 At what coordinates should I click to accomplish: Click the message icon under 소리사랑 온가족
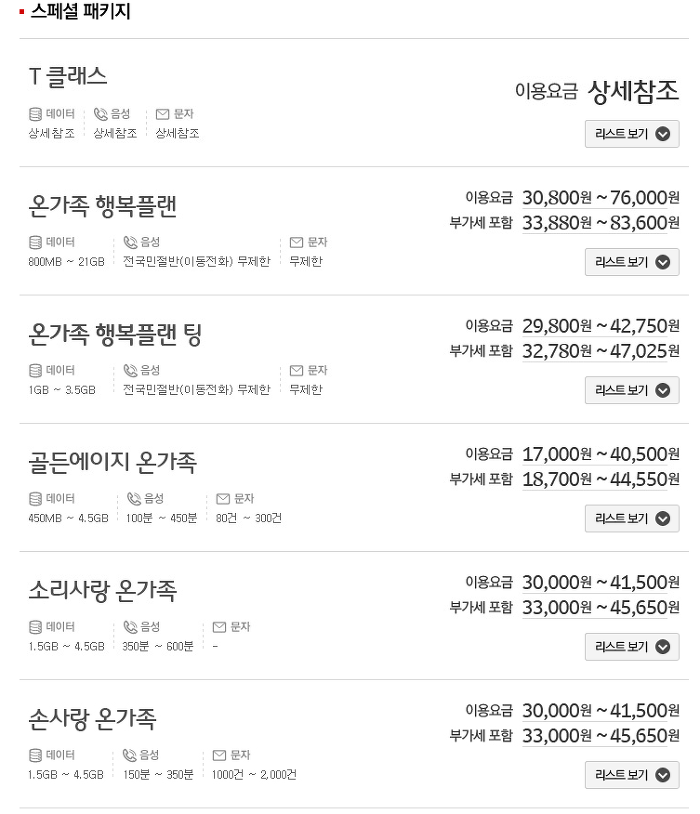220,627
